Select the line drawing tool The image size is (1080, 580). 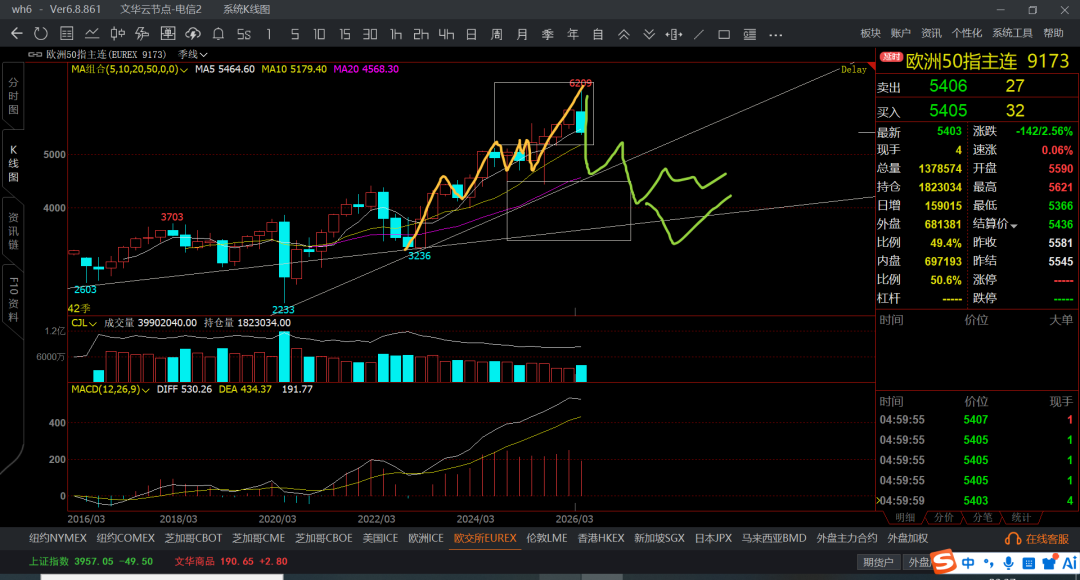coord(699,34)
